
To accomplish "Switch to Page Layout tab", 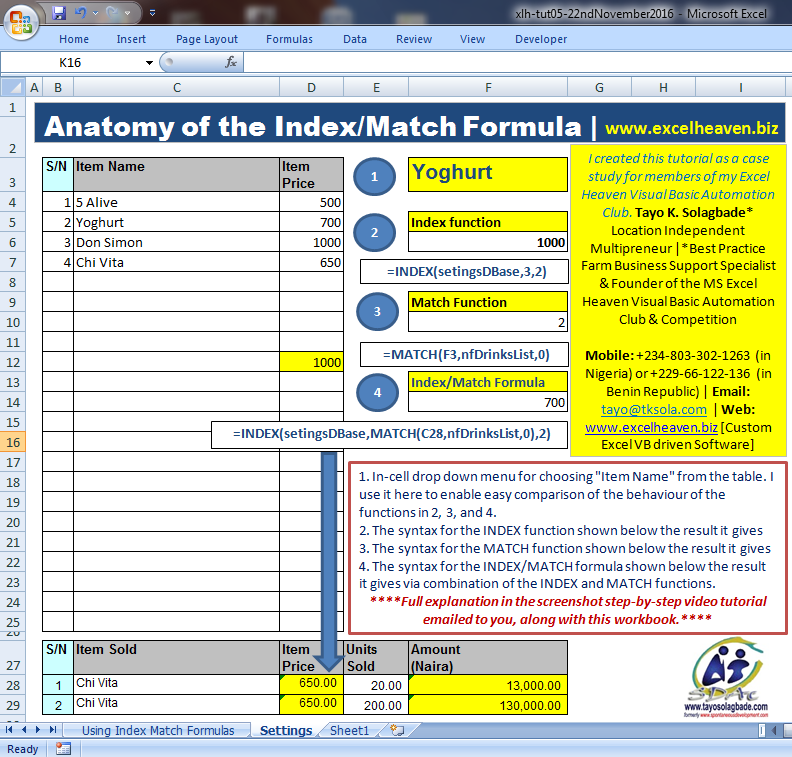I will point(207,39).
